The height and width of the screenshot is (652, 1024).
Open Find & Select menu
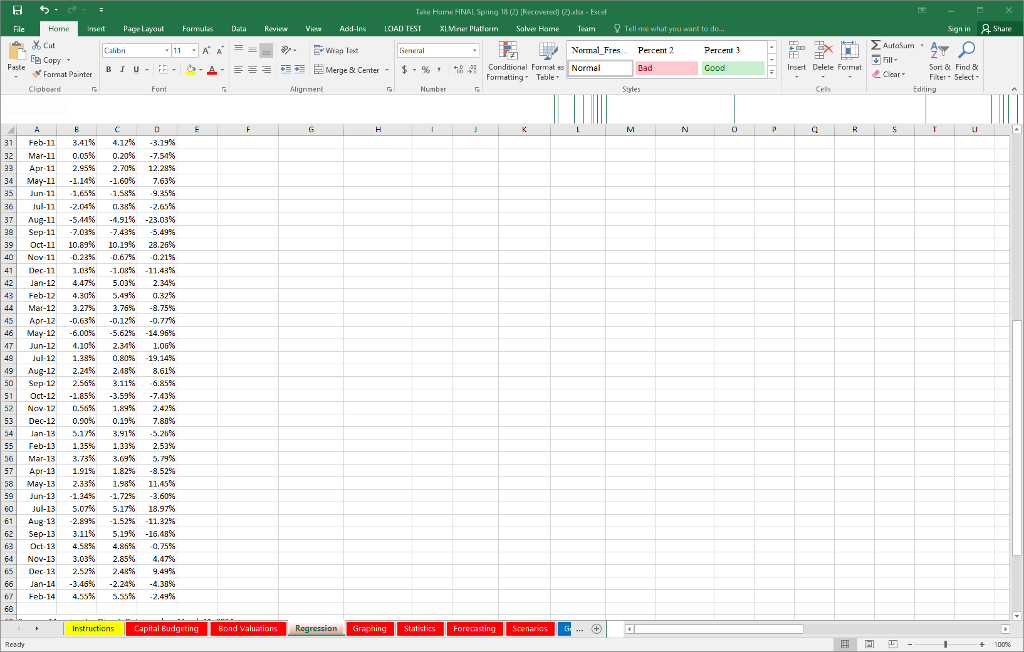coord(967,61)
